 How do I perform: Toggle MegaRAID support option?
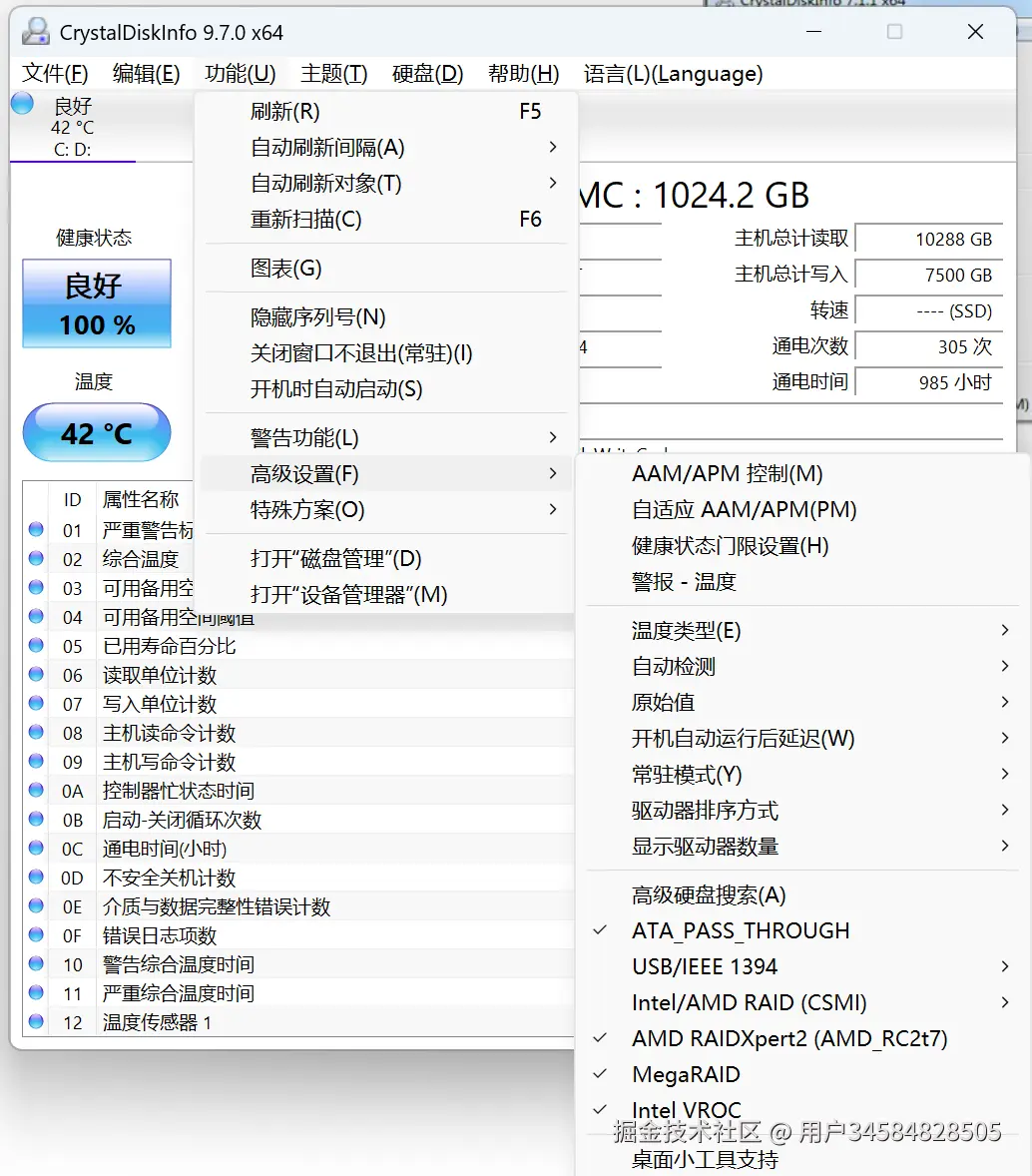pyautogui.click(x=801, y=1075)
